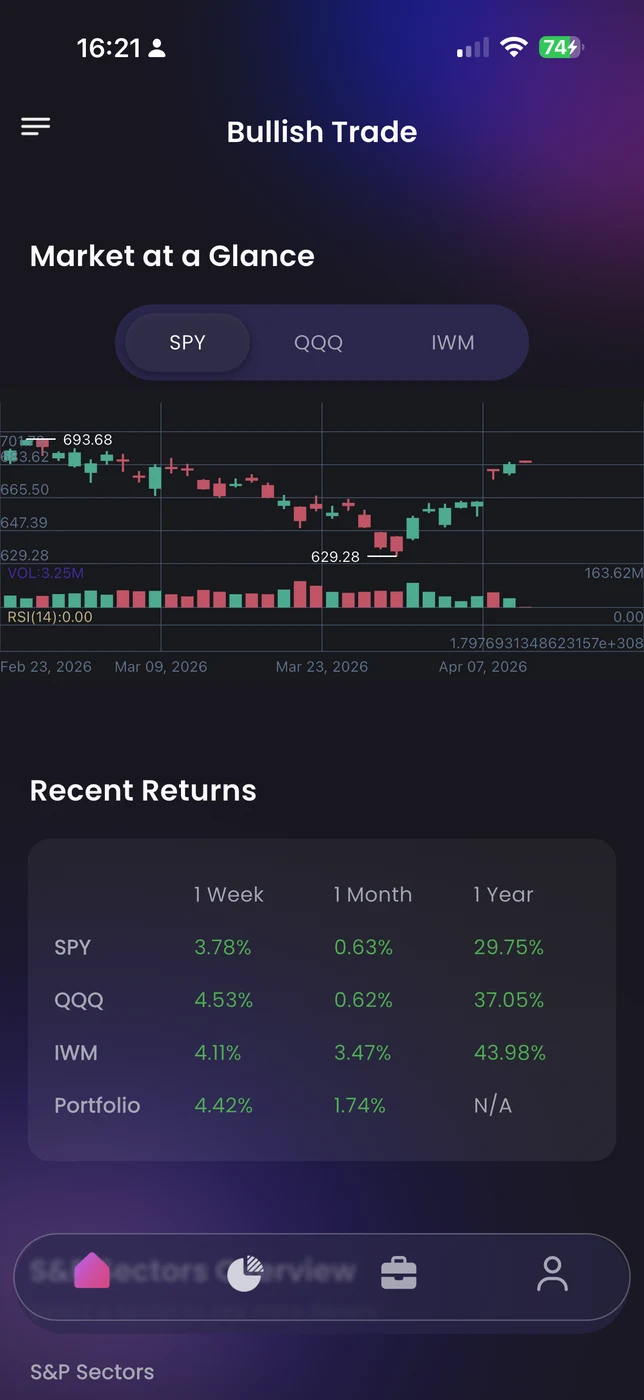Open the user profile tab
The image size is (644, 1400).
click(x=552, y=1273)
